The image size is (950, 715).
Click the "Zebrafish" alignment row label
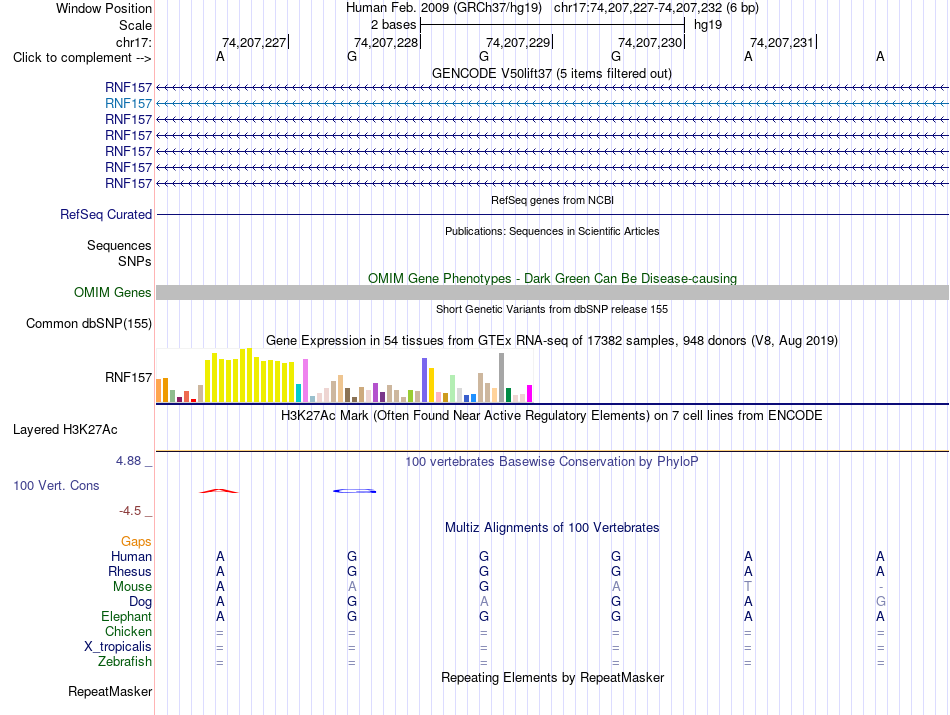coord(125,662)
